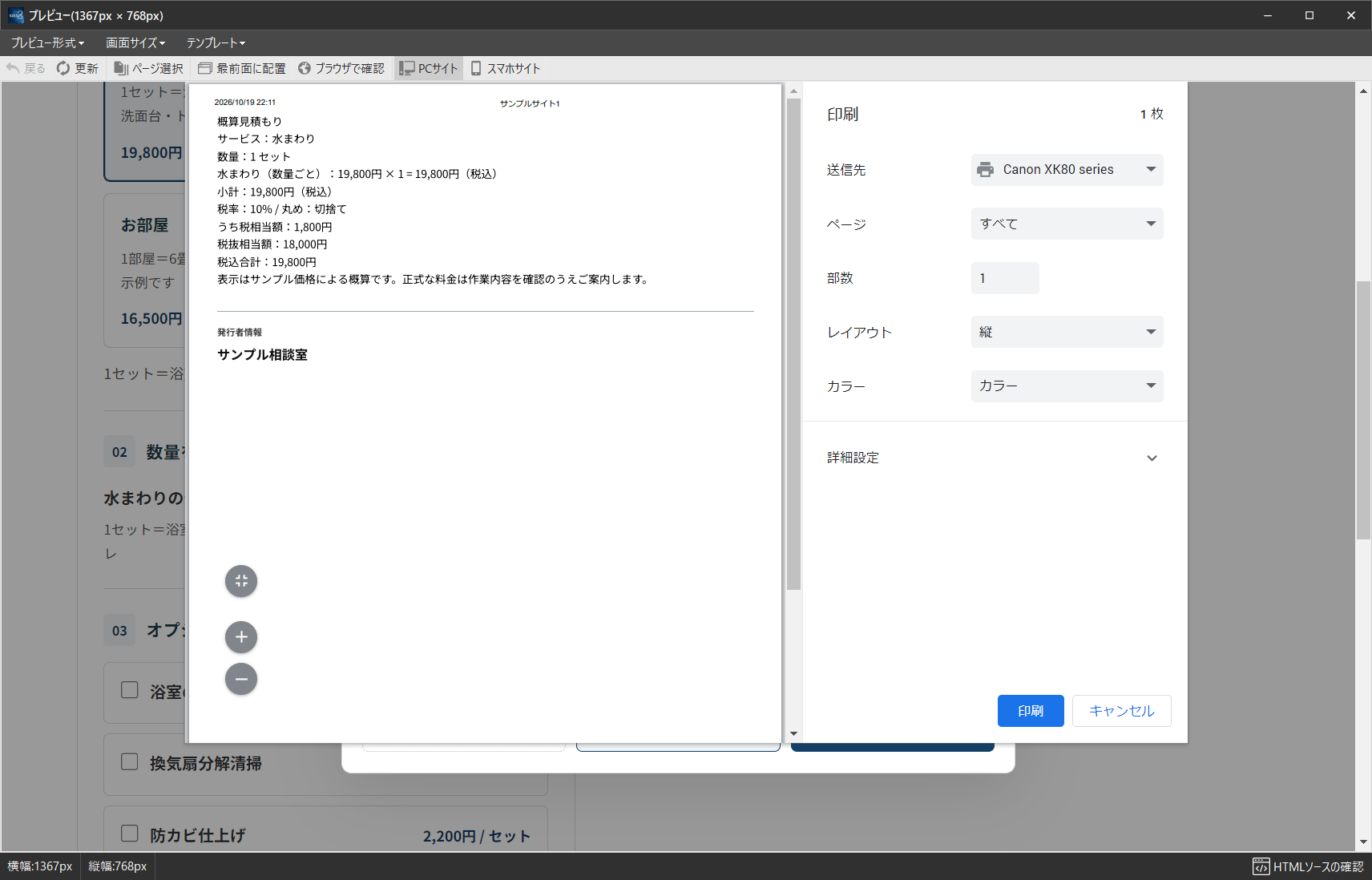The image size is (1372, 880).
Task: Zoom in with the plus button
Action: pyautogui.click(x=241, y=637)
